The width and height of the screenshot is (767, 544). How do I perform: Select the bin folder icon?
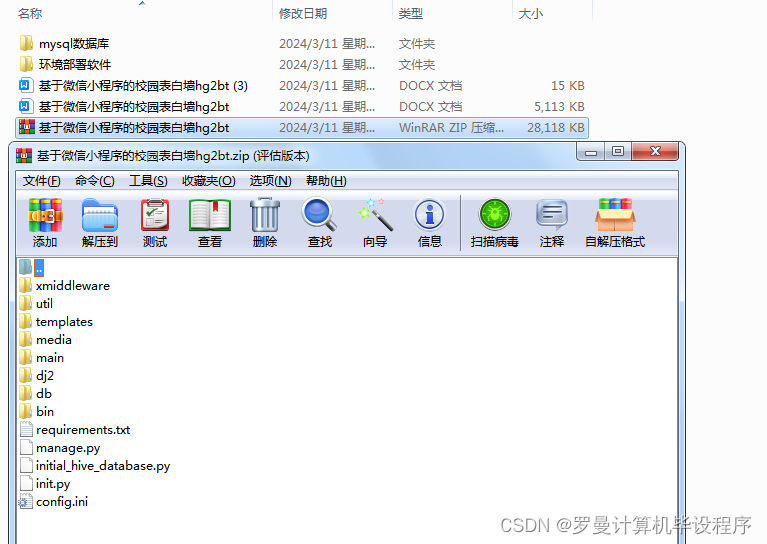[x=26, y=411]
